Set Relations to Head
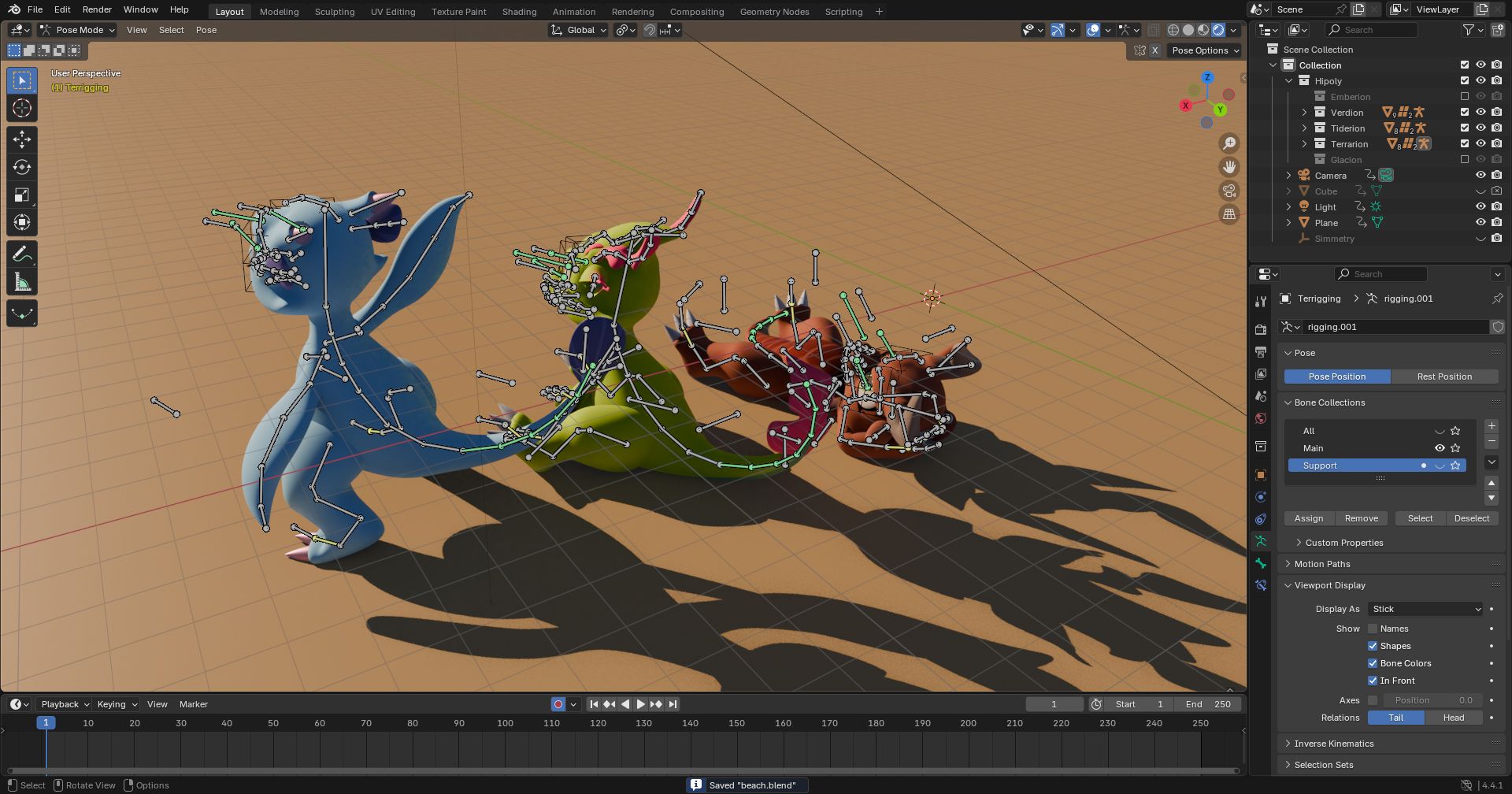1512x794 pixels. point(1453,718)
